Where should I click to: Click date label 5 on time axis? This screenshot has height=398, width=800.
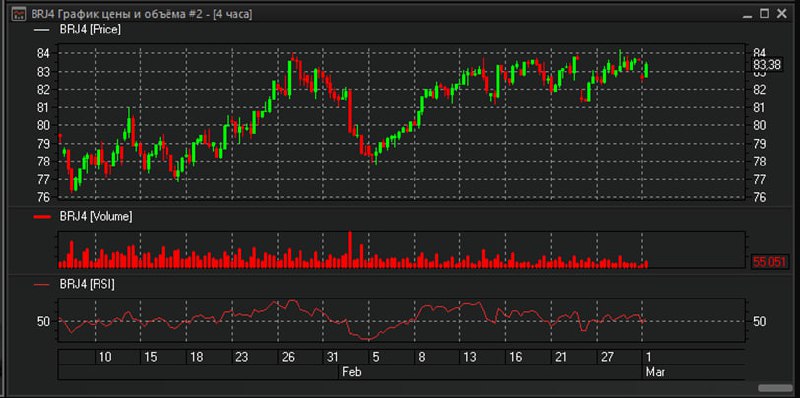(376, 357)
